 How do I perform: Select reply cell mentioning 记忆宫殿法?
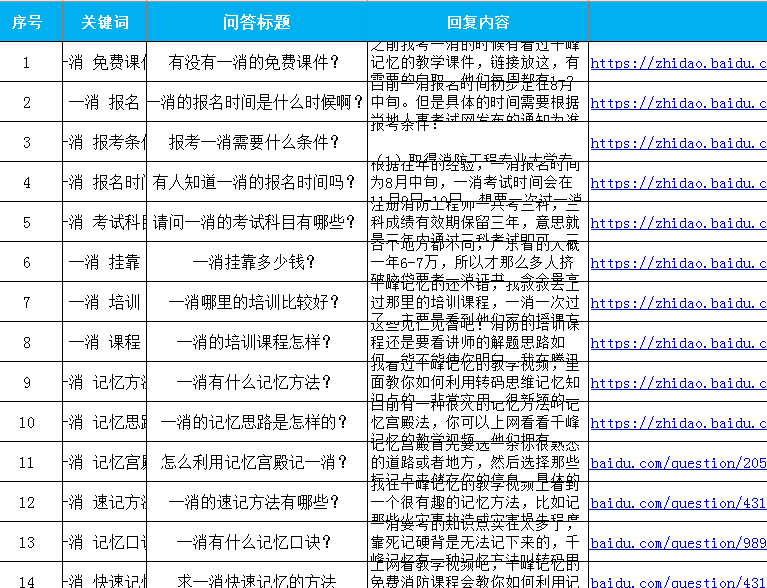pos(478,422)
